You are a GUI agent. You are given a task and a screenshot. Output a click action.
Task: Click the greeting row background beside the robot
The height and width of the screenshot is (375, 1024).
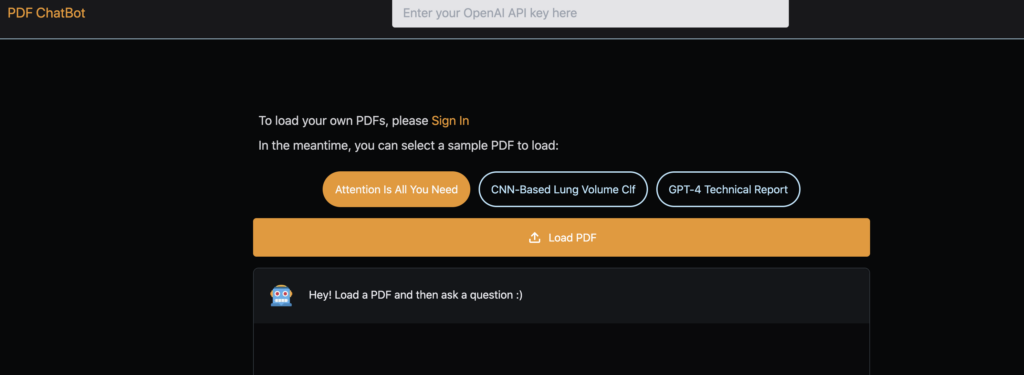692,295
